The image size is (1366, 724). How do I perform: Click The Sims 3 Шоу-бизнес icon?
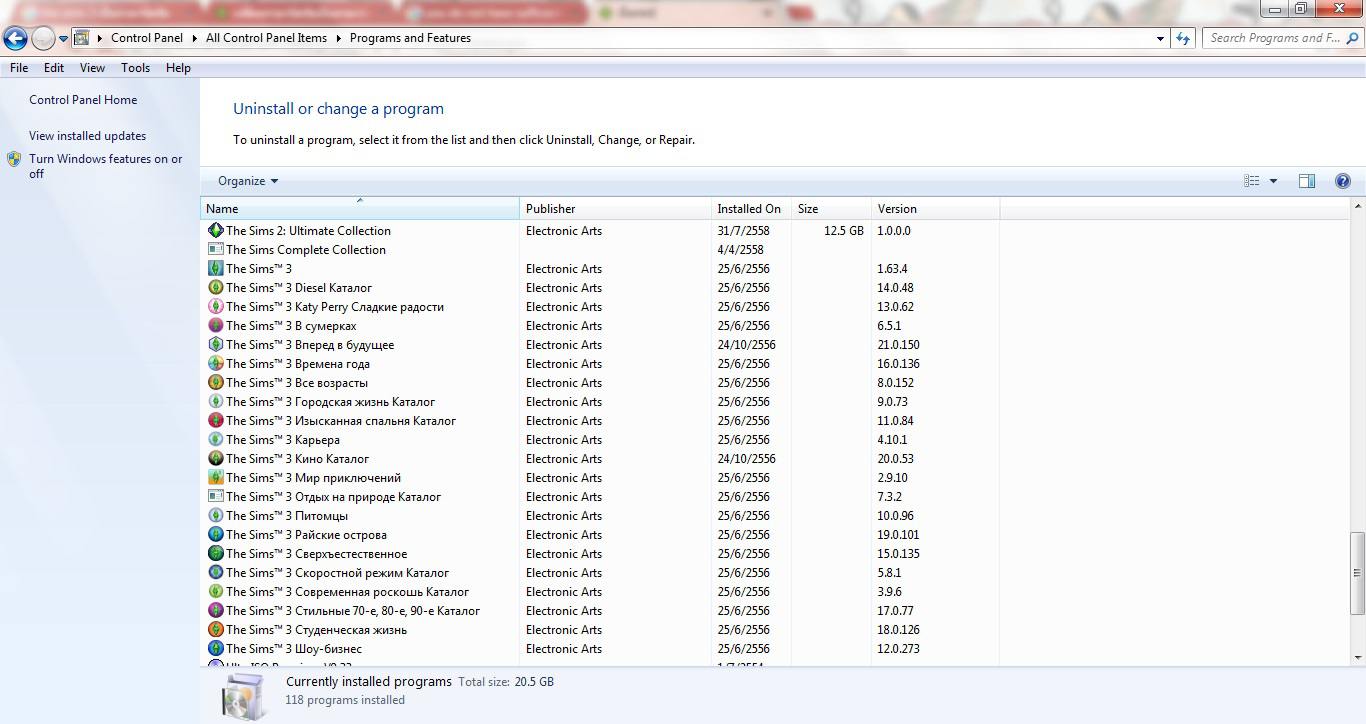tap(215, 648)
